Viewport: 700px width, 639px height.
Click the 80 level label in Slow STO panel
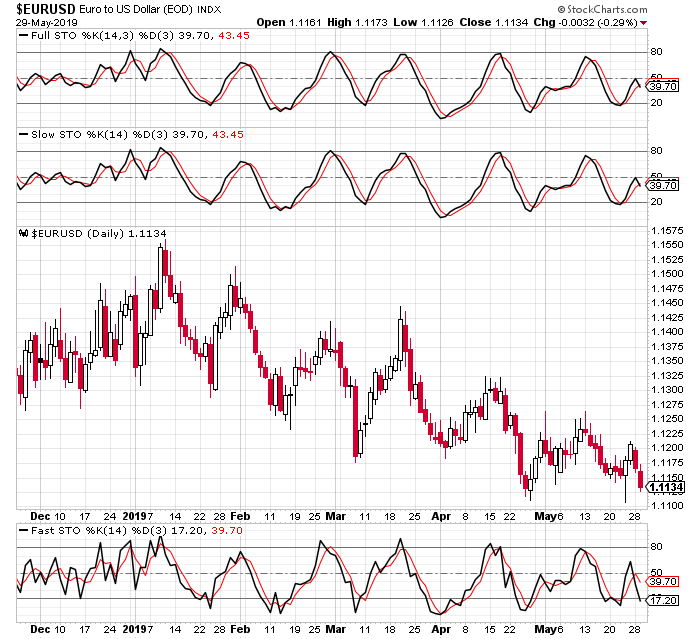tap(656, 150)
